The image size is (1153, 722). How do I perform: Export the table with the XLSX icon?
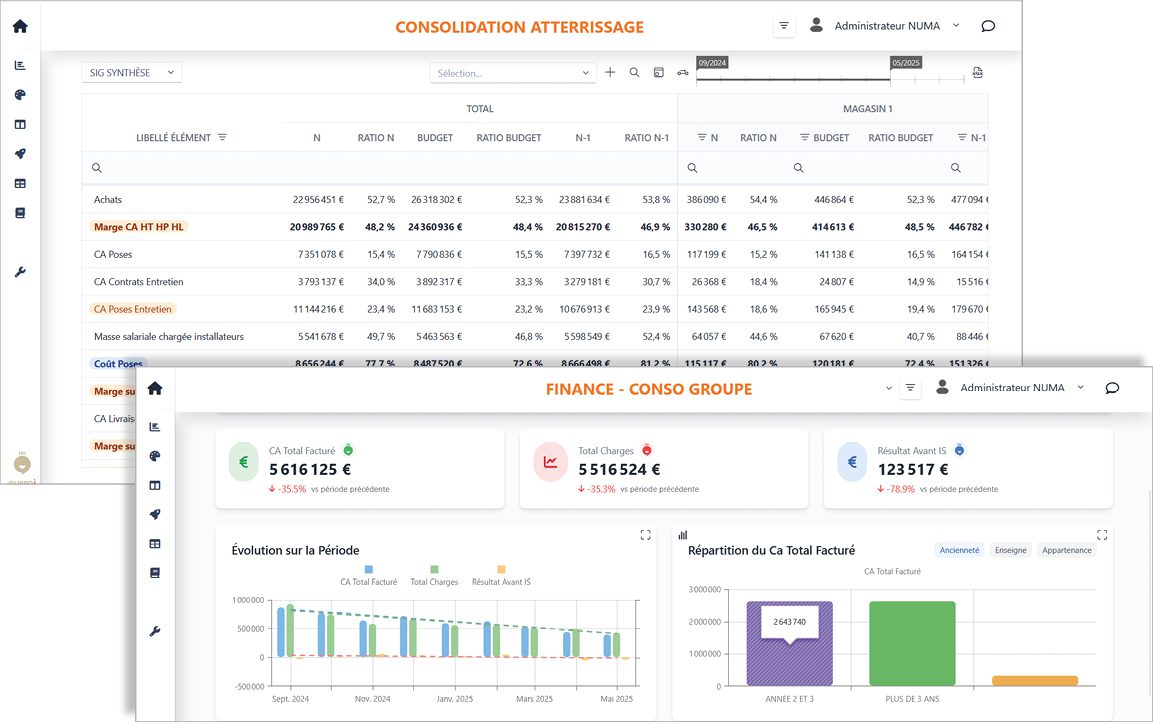click(977, 72)
